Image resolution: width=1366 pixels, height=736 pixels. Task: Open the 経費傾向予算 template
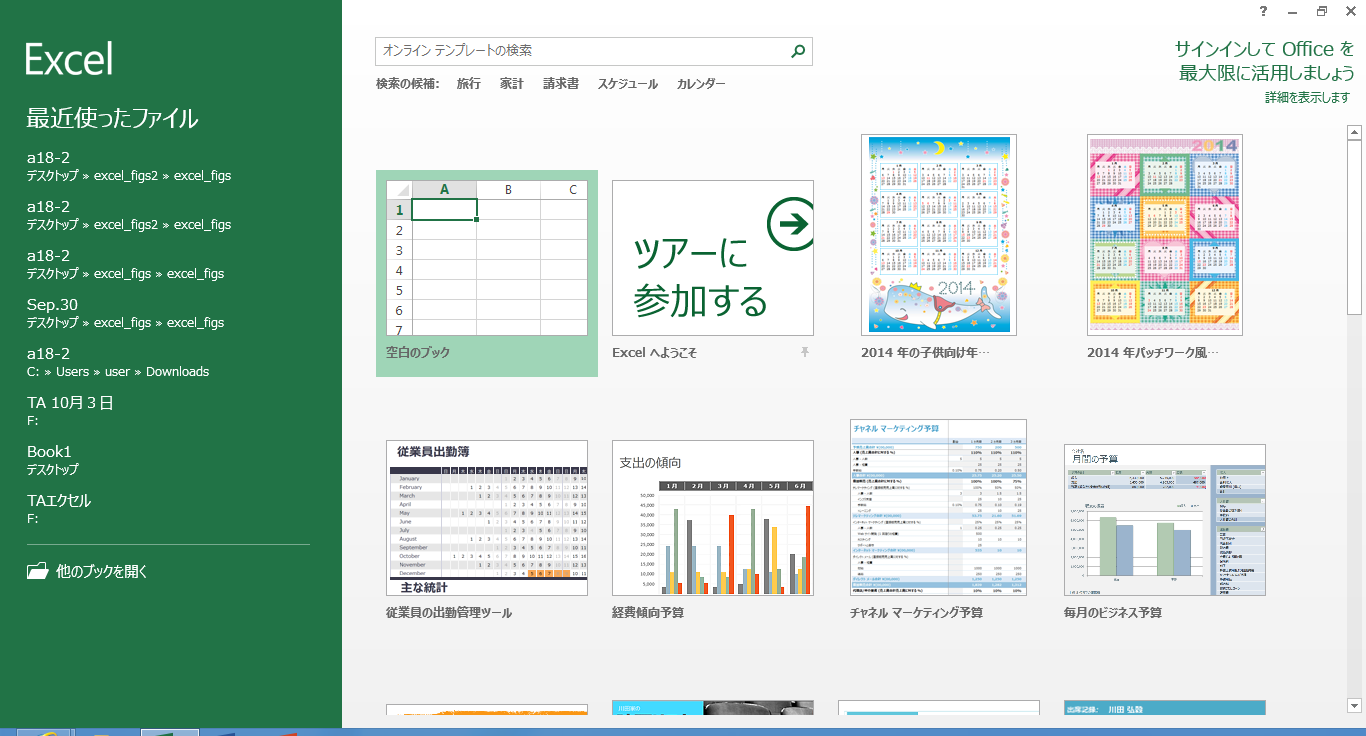click(x=713, y=518)
